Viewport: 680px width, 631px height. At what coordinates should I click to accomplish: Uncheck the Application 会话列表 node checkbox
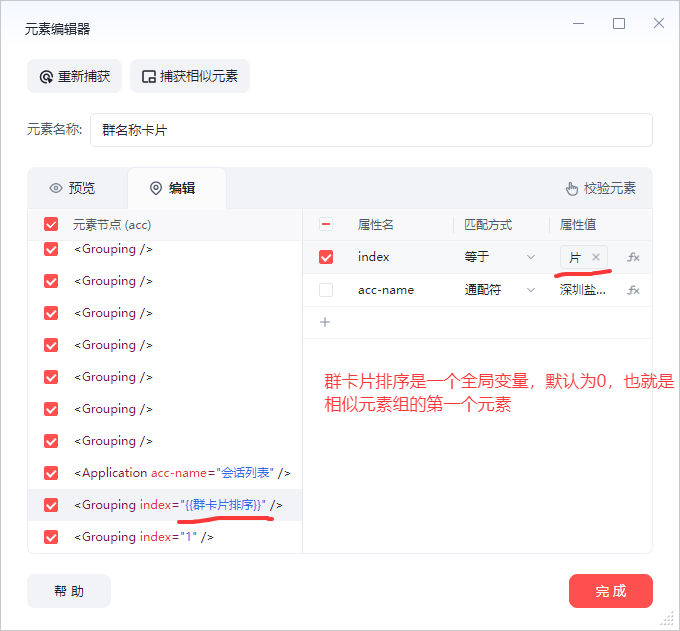pos(51,473)
